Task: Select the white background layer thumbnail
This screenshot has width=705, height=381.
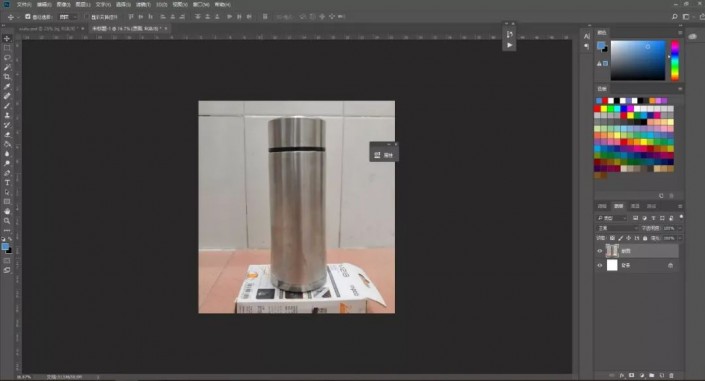Action: [612, 265]
